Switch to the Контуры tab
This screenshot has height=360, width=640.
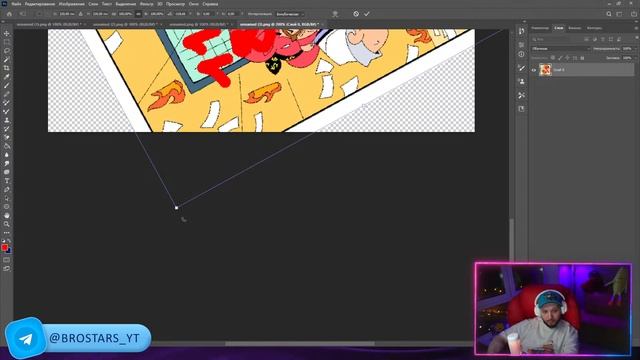click(x=594, y=28)
